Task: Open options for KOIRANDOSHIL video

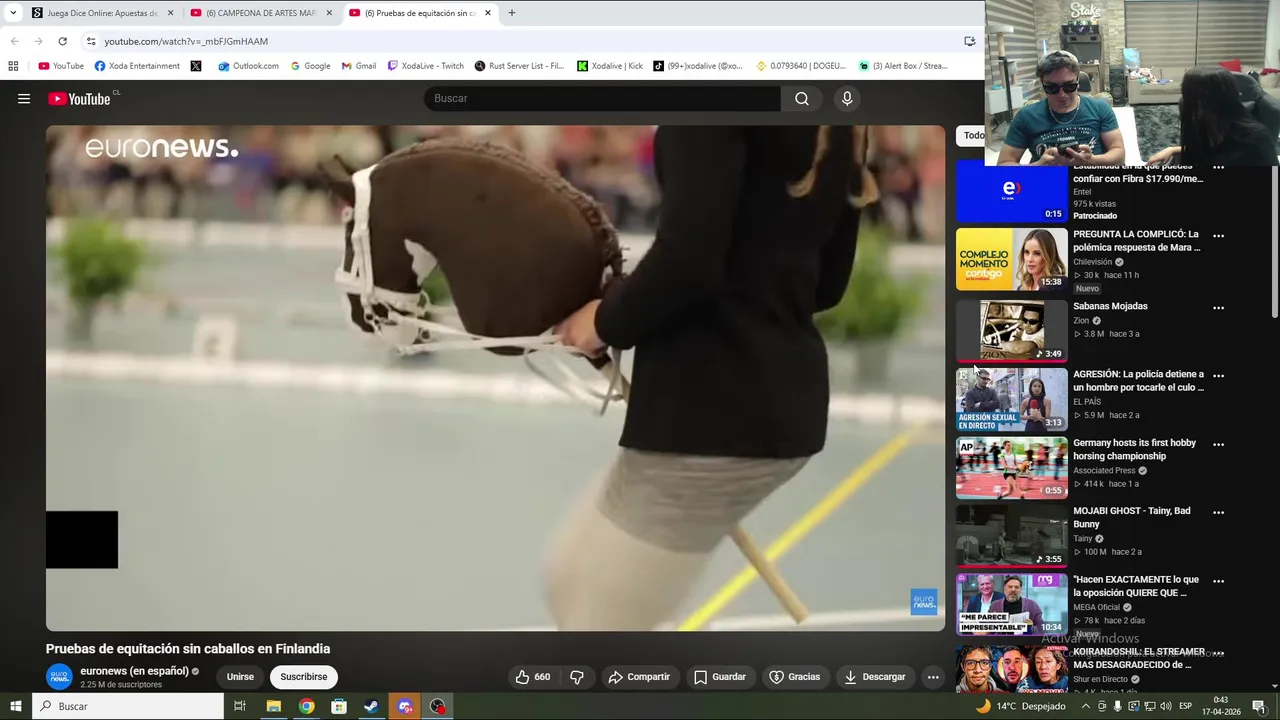Action: (x=1218, y=653)
